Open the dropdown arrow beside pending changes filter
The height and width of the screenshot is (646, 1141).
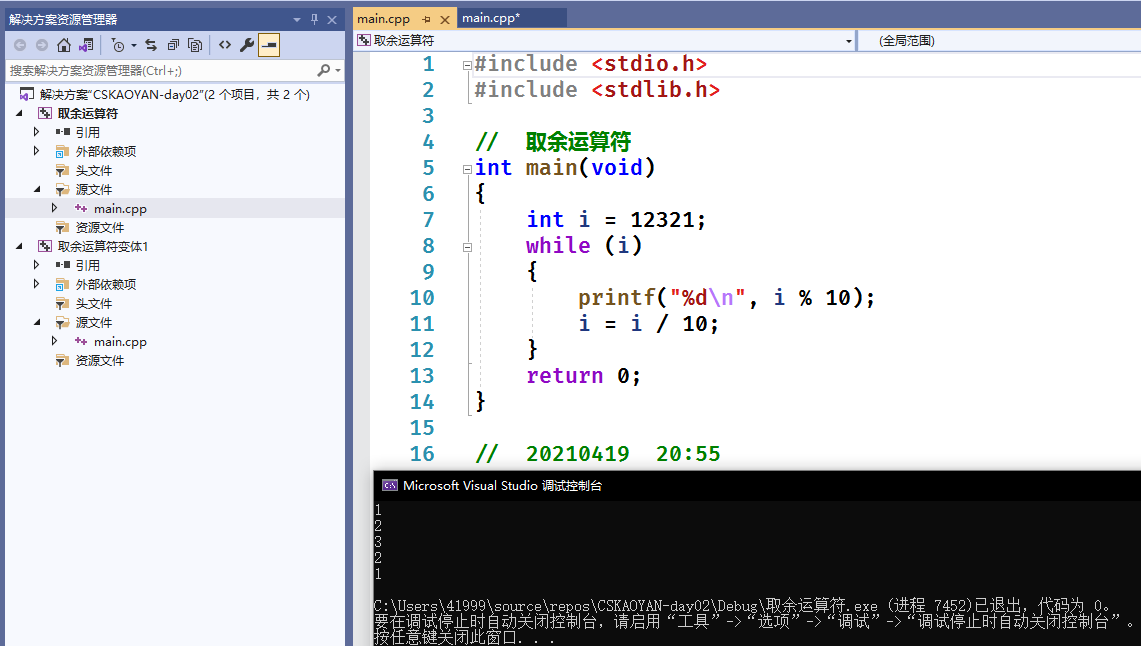[x=134, y=46]
